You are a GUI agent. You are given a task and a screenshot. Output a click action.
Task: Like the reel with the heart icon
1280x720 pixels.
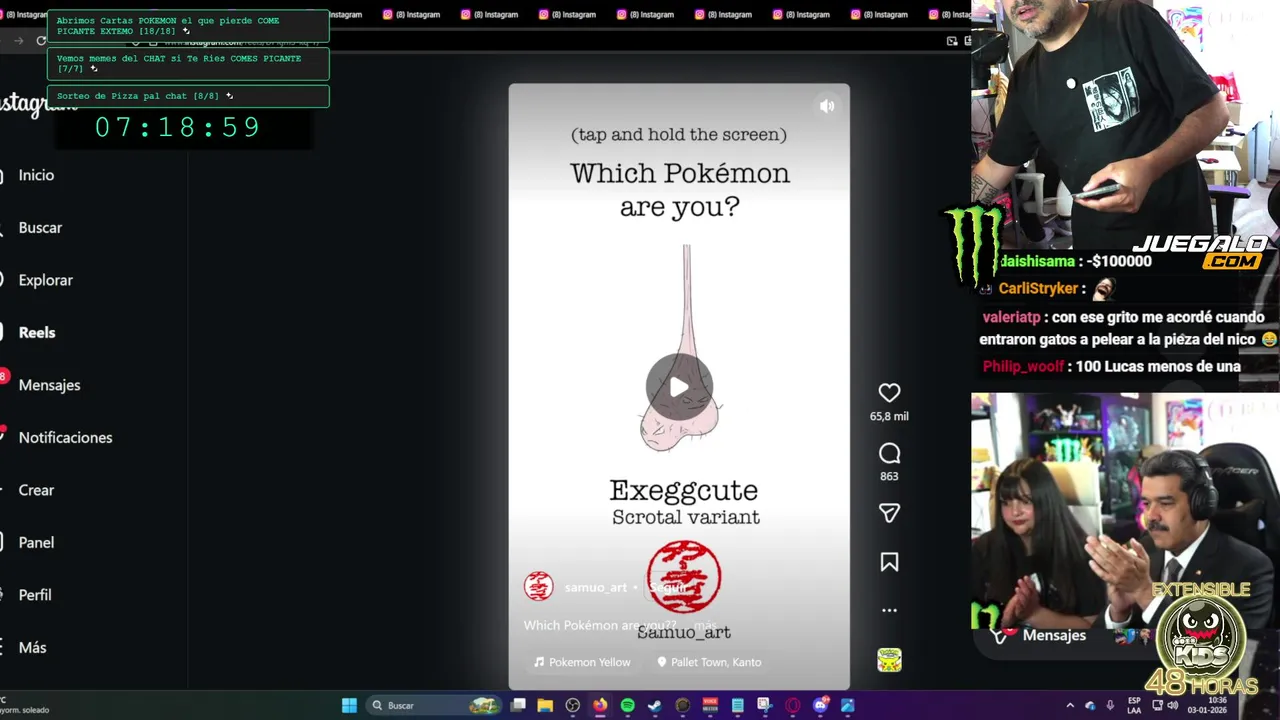(889, 393)
